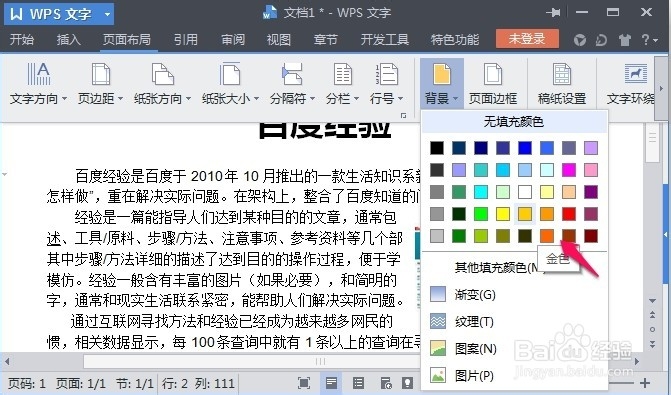The height and width of the screenshot is (395, 671).
Task: Choose 无填充颜色 no fill option
Action: 514,122
